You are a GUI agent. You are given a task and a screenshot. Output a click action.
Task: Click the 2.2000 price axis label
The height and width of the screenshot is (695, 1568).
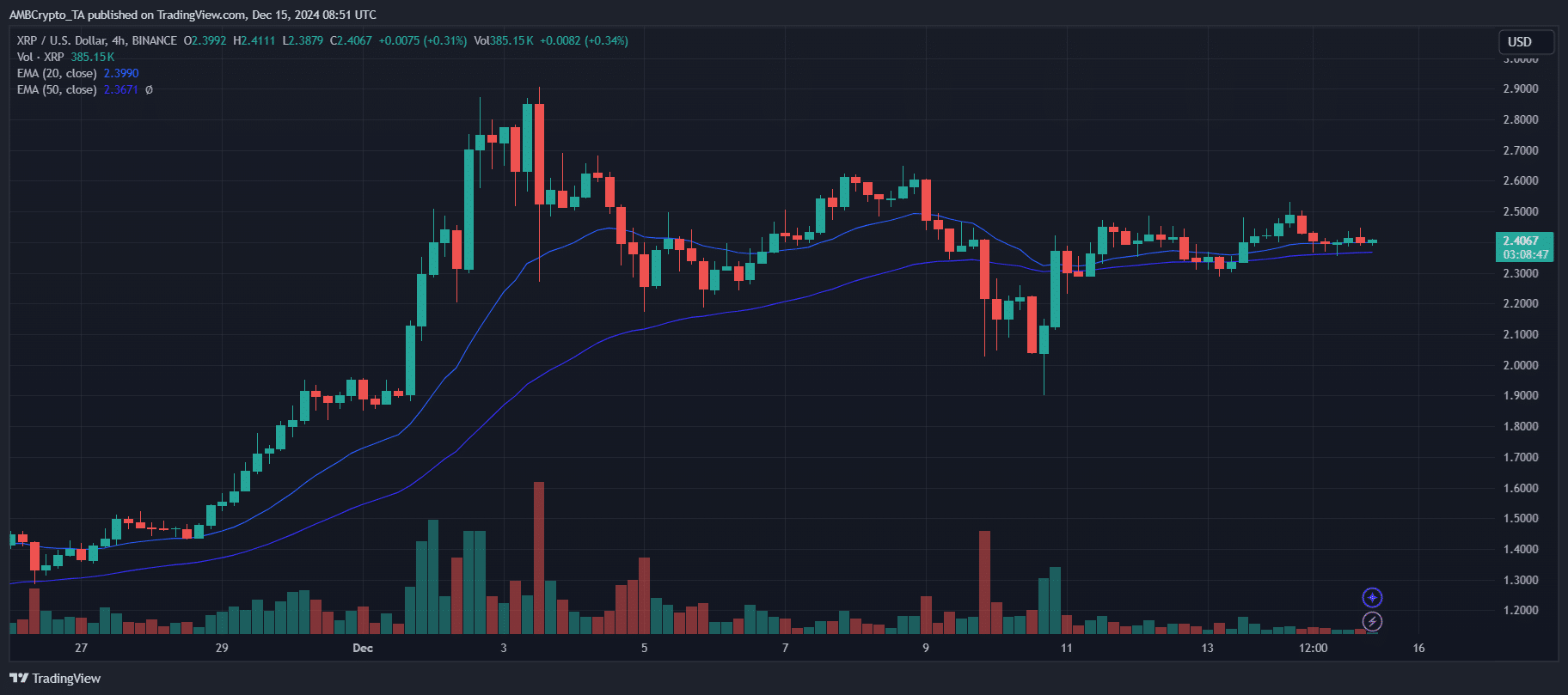tap(1520, 303)
